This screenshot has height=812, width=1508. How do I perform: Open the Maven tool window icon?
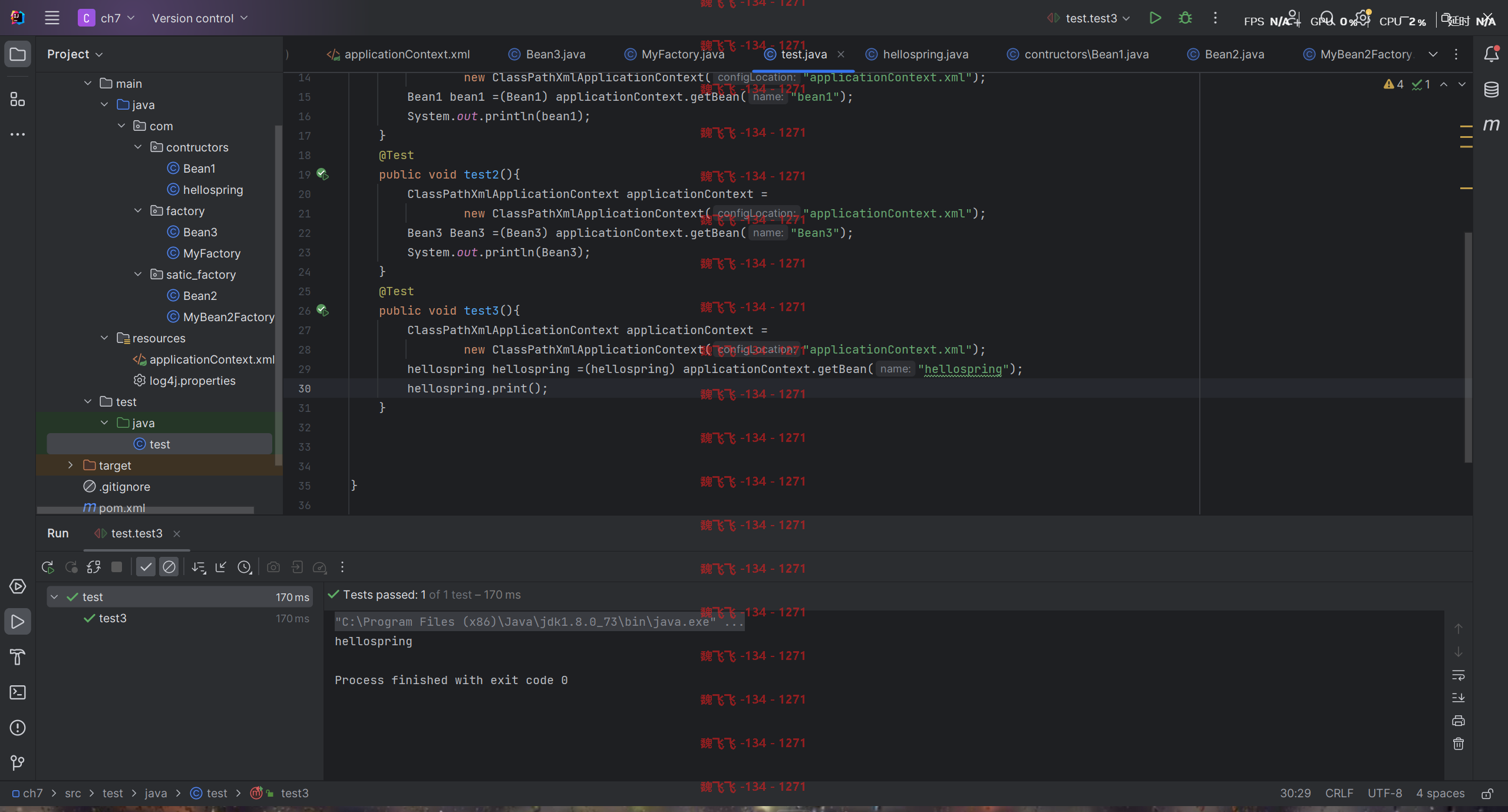tap(1491, 125)
